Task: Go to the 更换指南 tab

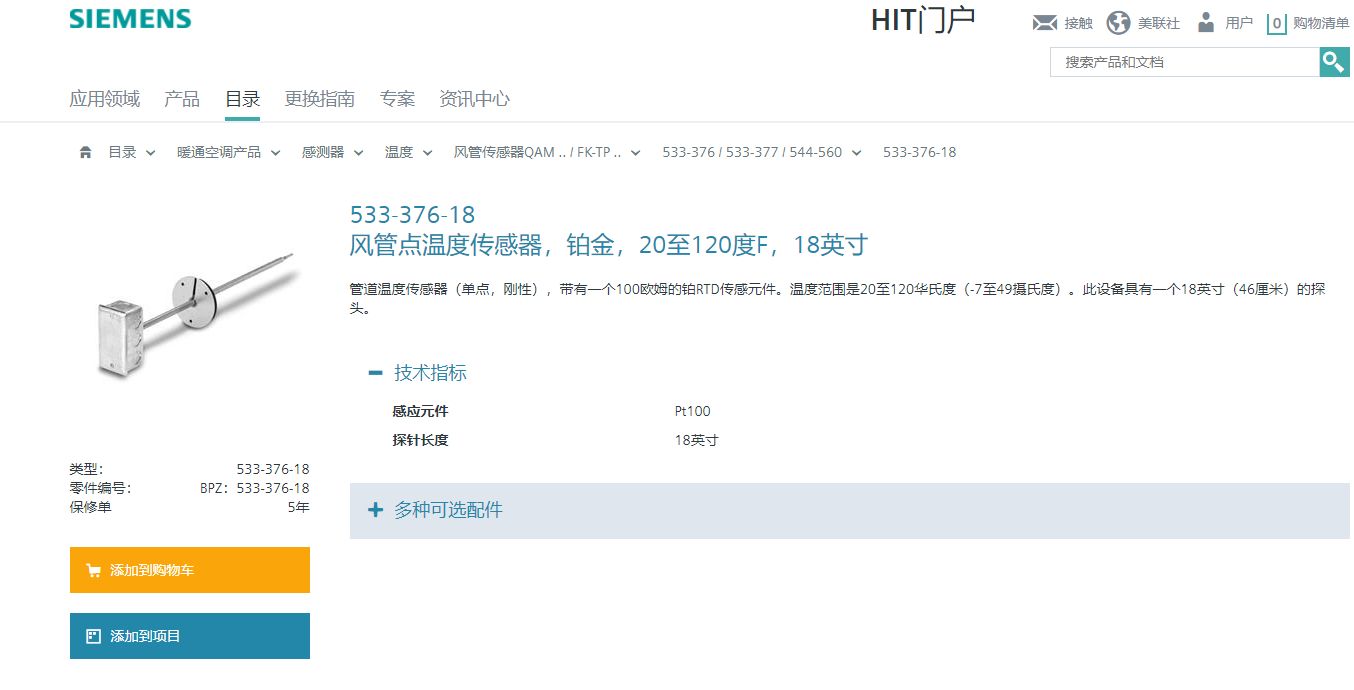Action: tap(319, 99)
